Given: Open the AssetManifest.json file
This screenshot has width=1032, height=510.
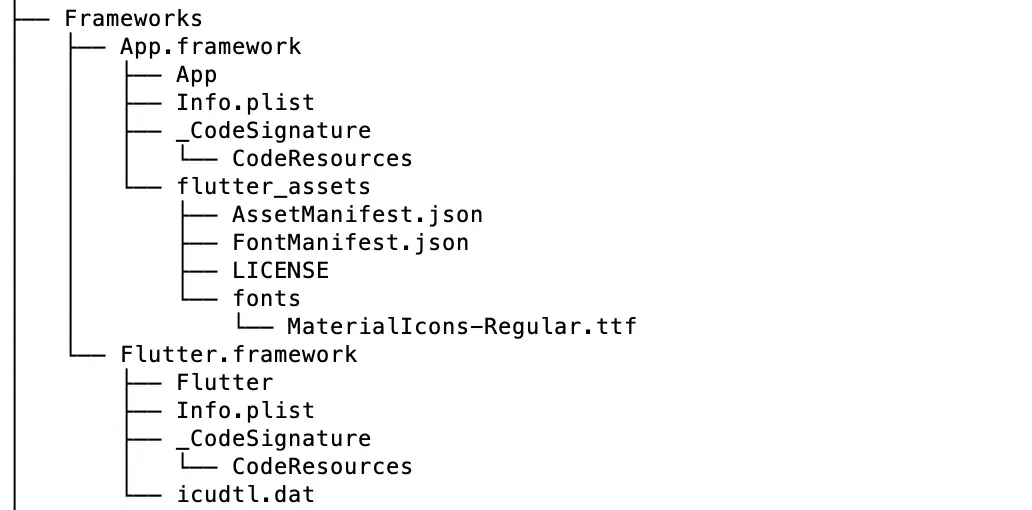Looking at the screenshot, I should 357,214.
